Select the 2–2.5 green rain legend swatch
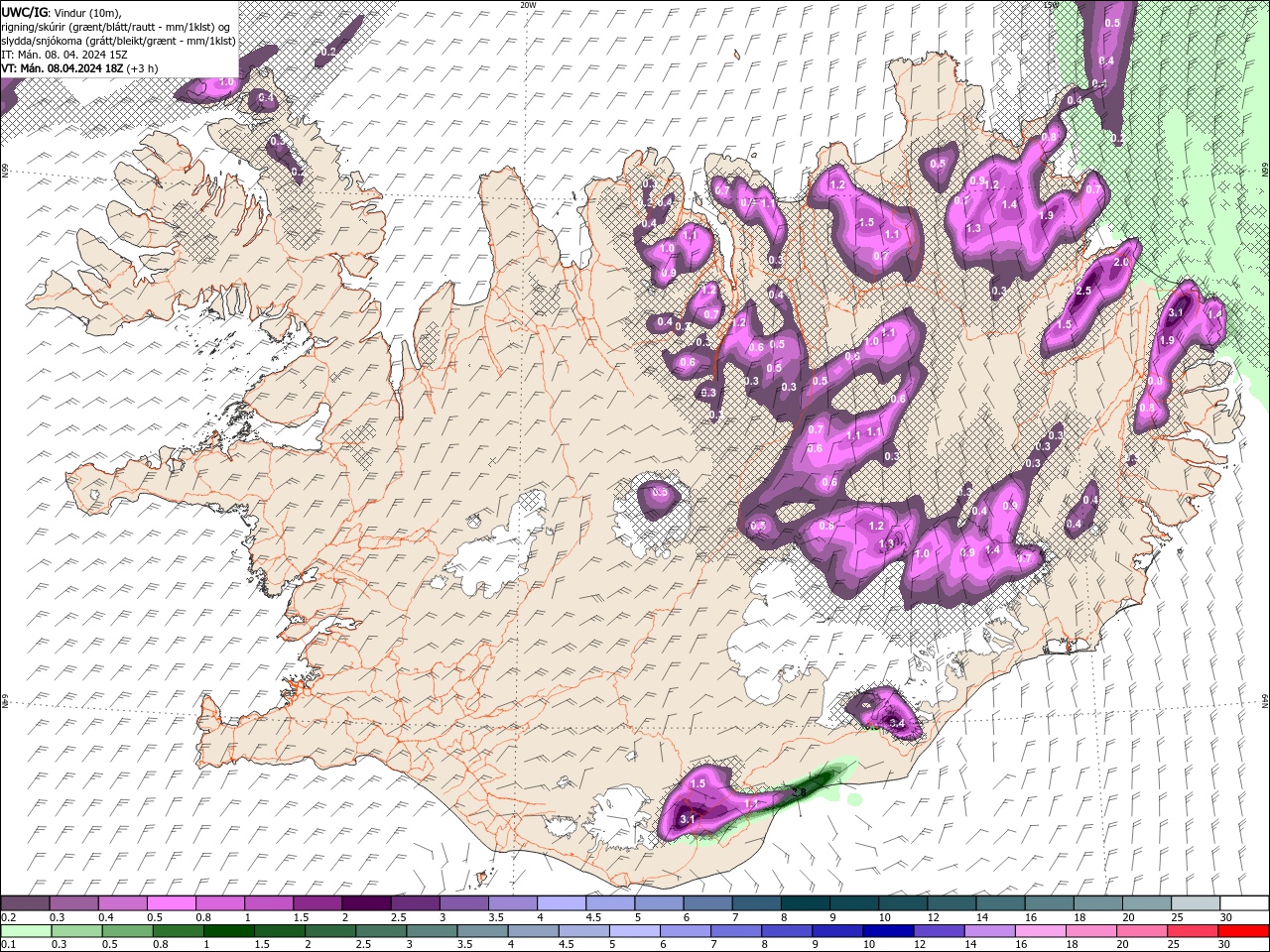 click(329, 931)
